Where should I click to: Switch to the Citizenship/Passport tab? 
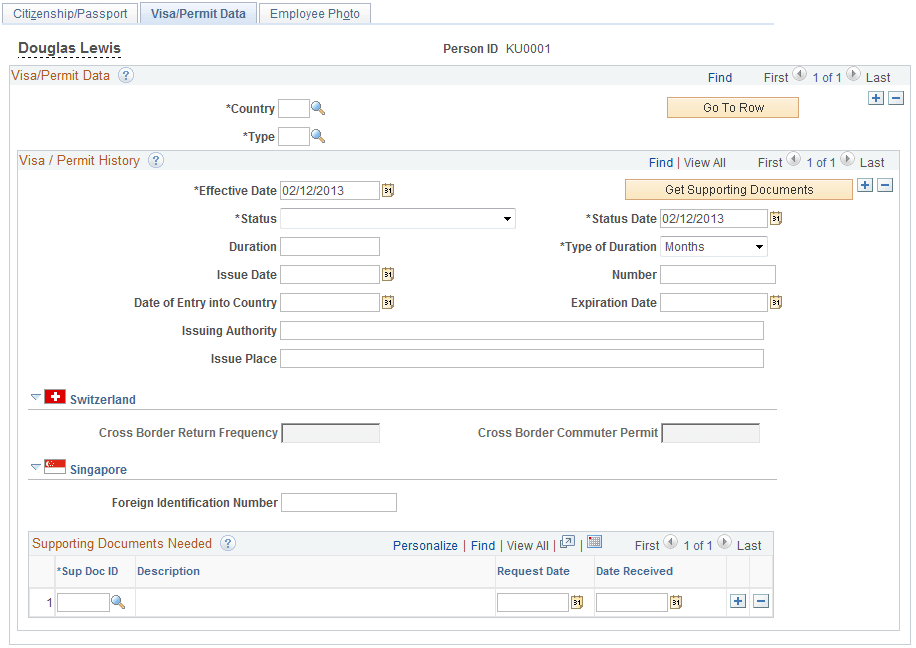pos(69,13)
